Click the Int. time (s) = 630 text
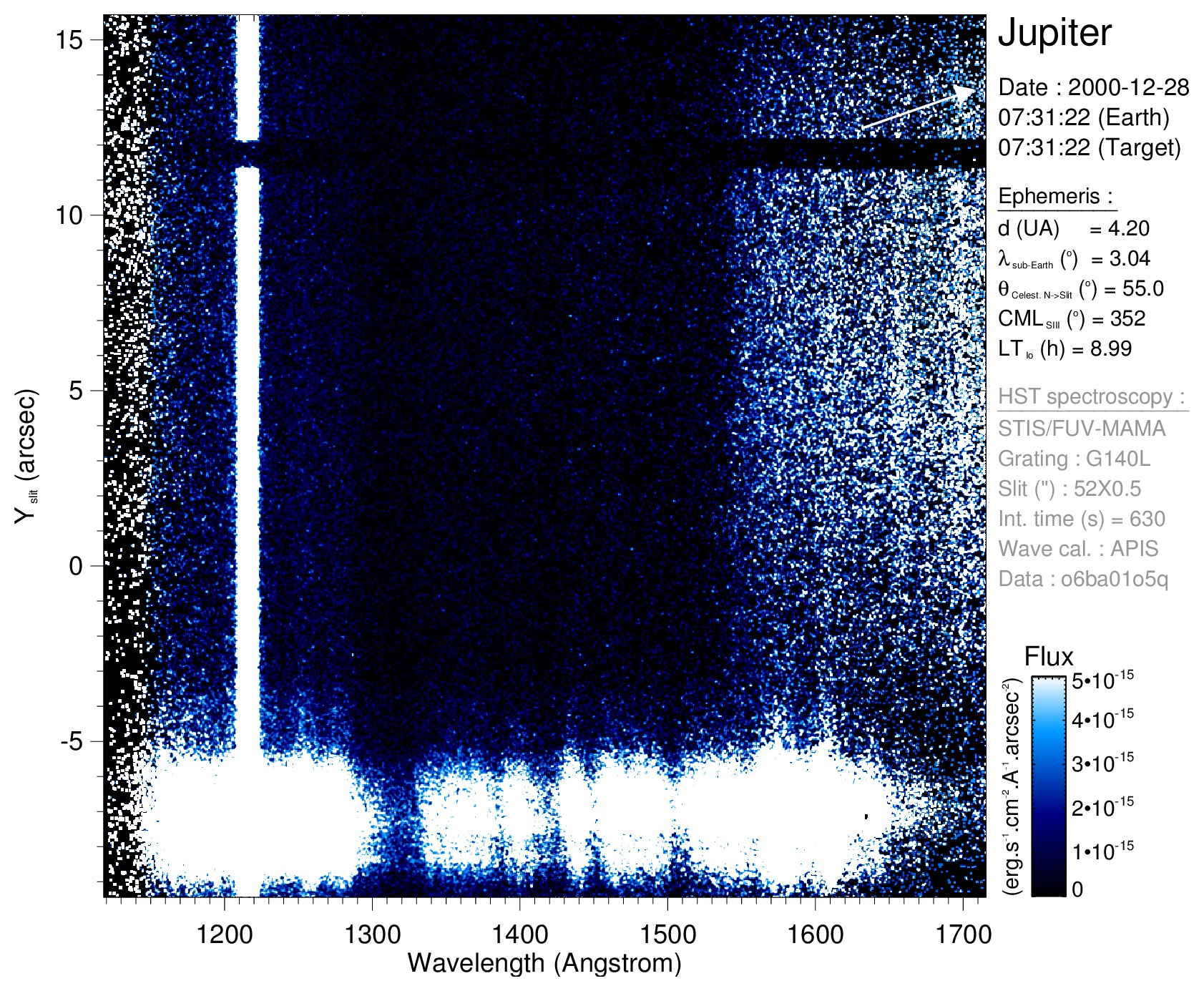This screenshot has width=1204, height=991. (x=1081, y=519)
